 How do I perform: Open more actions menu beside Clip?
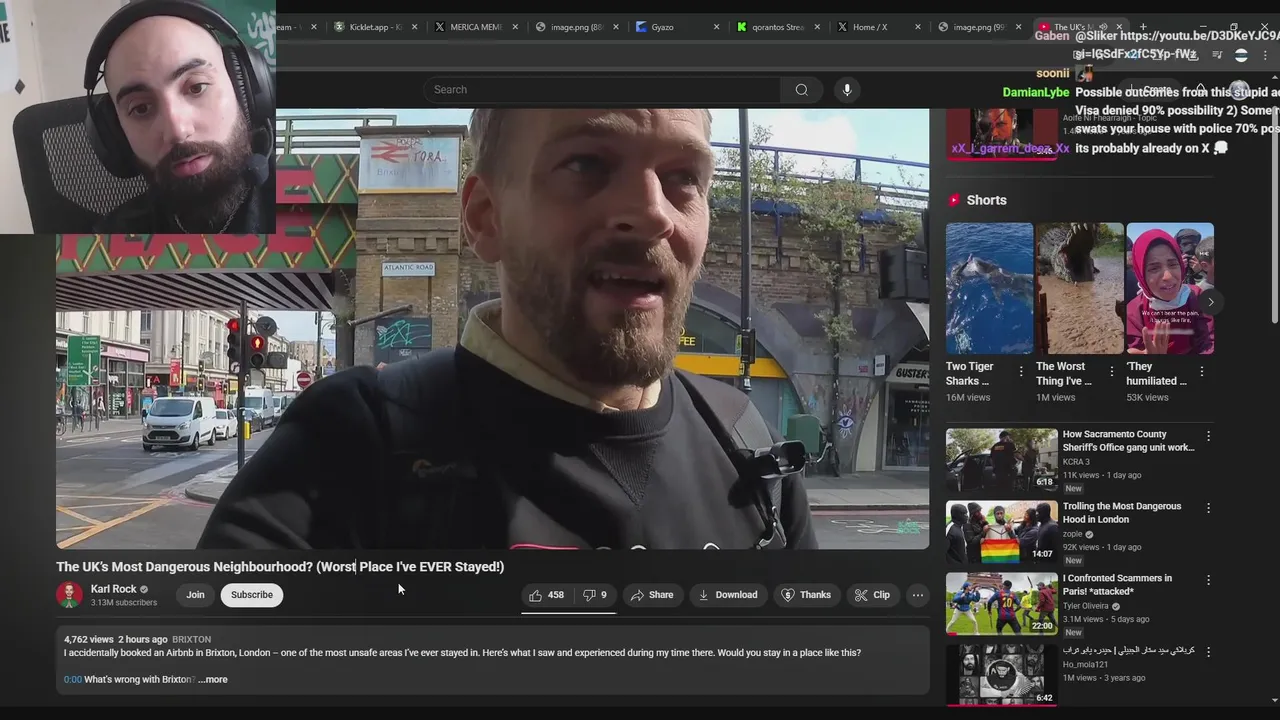(917, 595)
